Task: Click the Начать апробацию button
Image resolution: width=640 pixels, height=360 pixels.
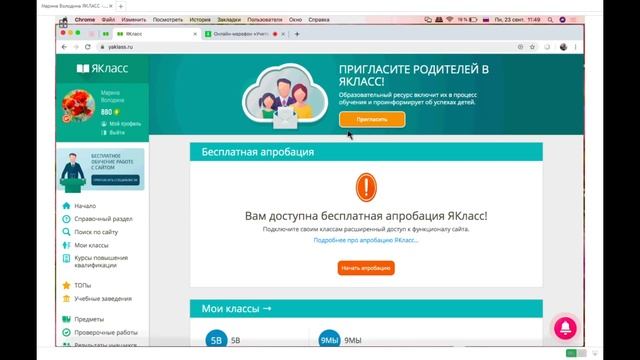Action: [366, 268]
